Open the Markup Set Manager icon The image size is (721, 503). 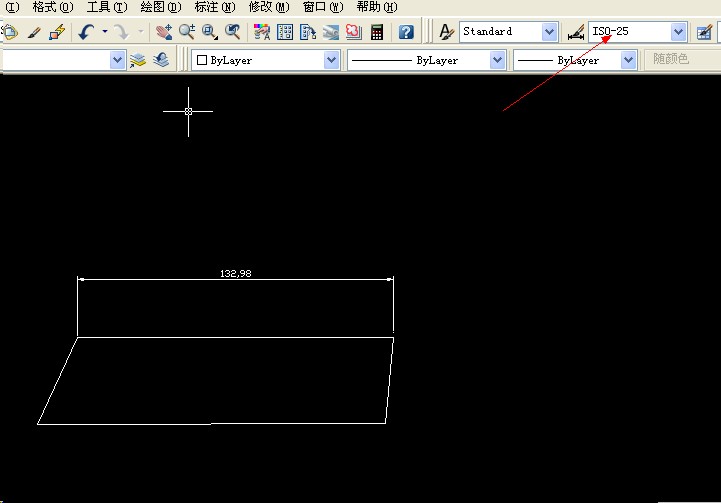point(354,32)
